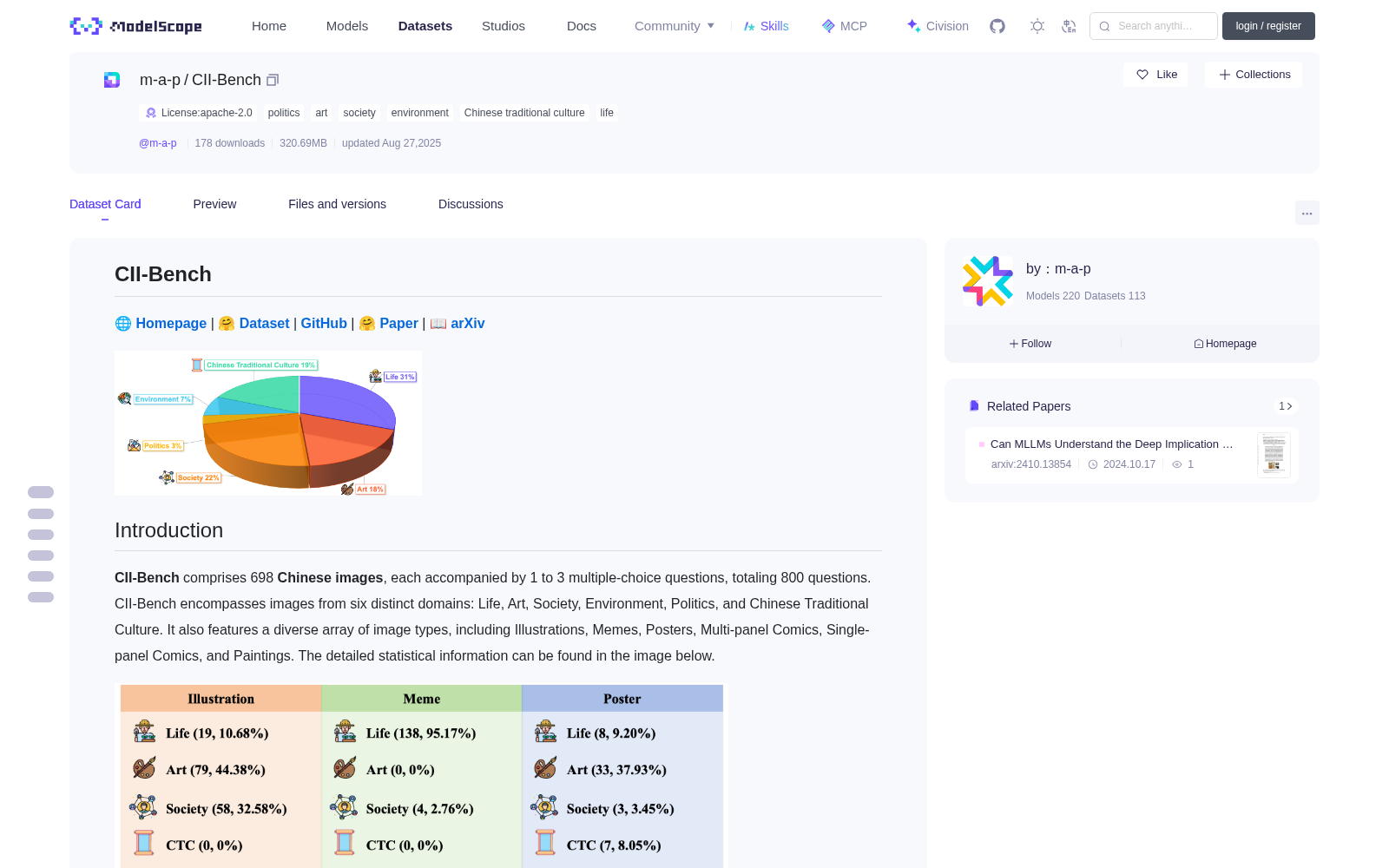Click the ModelScope logo
Viewport: 1389px width, 868px height.
tap(135, 26)
